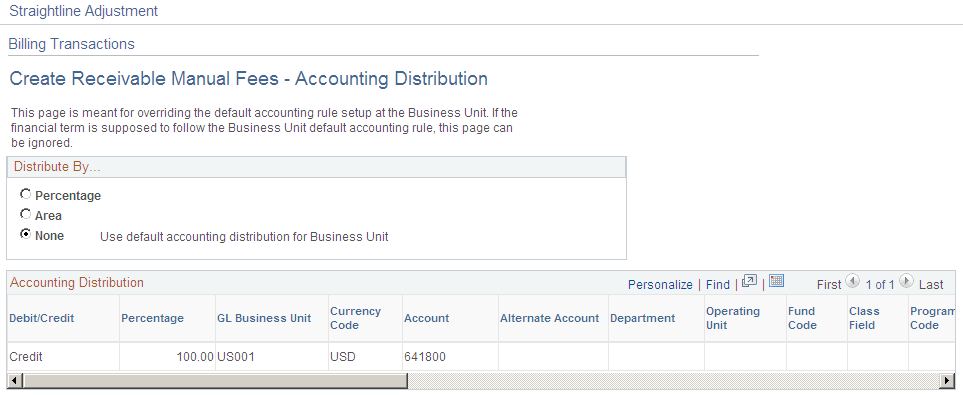Sort by Alternate Account column header
The image size is (963, 395).
pos(550,318)
